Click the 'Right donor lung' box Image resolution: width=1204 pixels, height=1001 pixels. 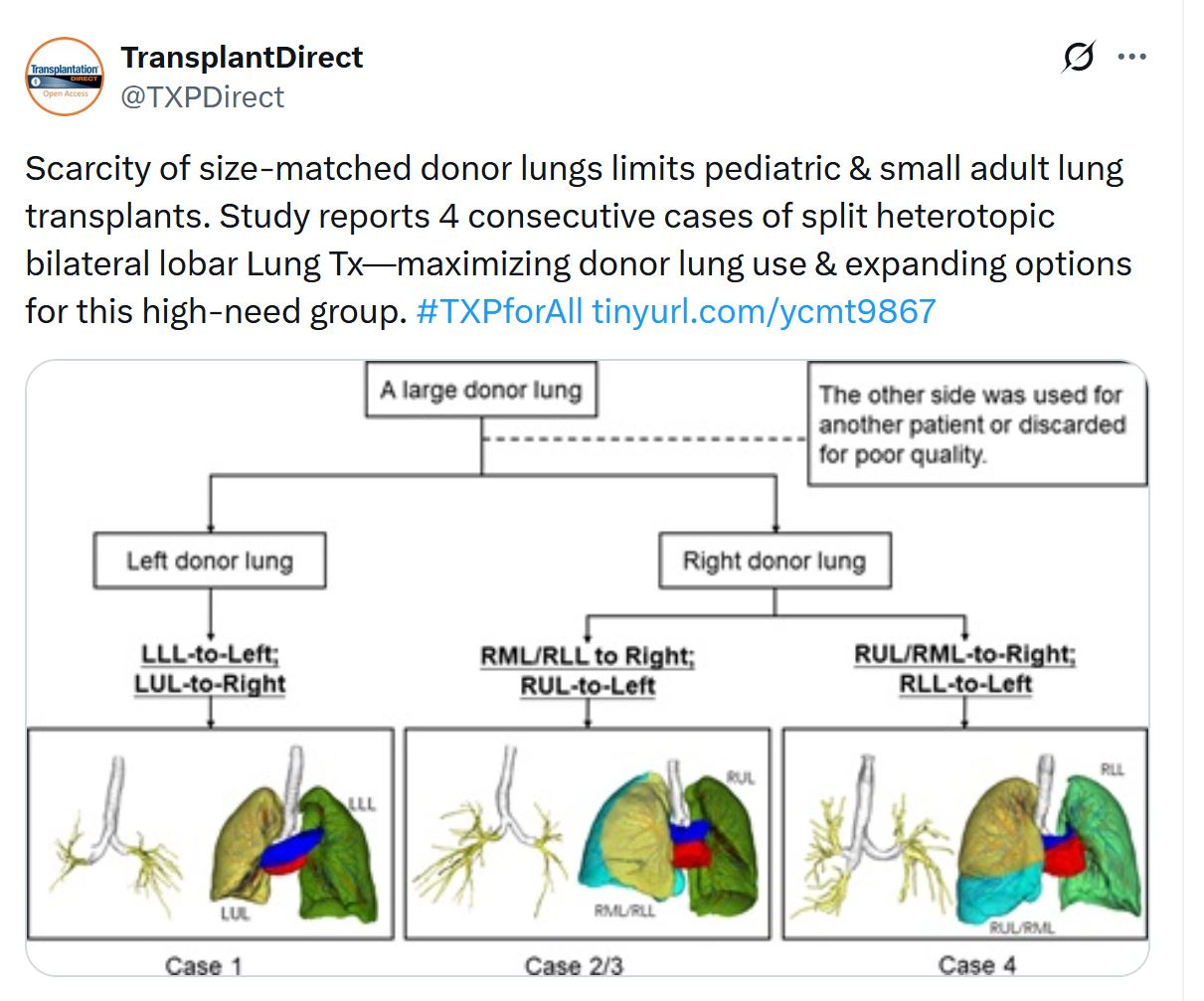(x=774, y=561)
